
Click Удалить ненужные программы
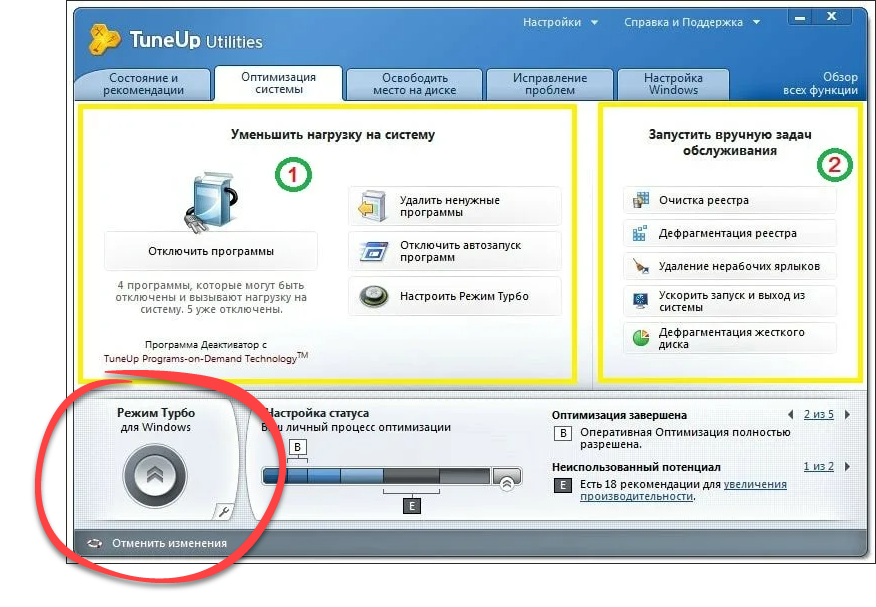point(455,206)
